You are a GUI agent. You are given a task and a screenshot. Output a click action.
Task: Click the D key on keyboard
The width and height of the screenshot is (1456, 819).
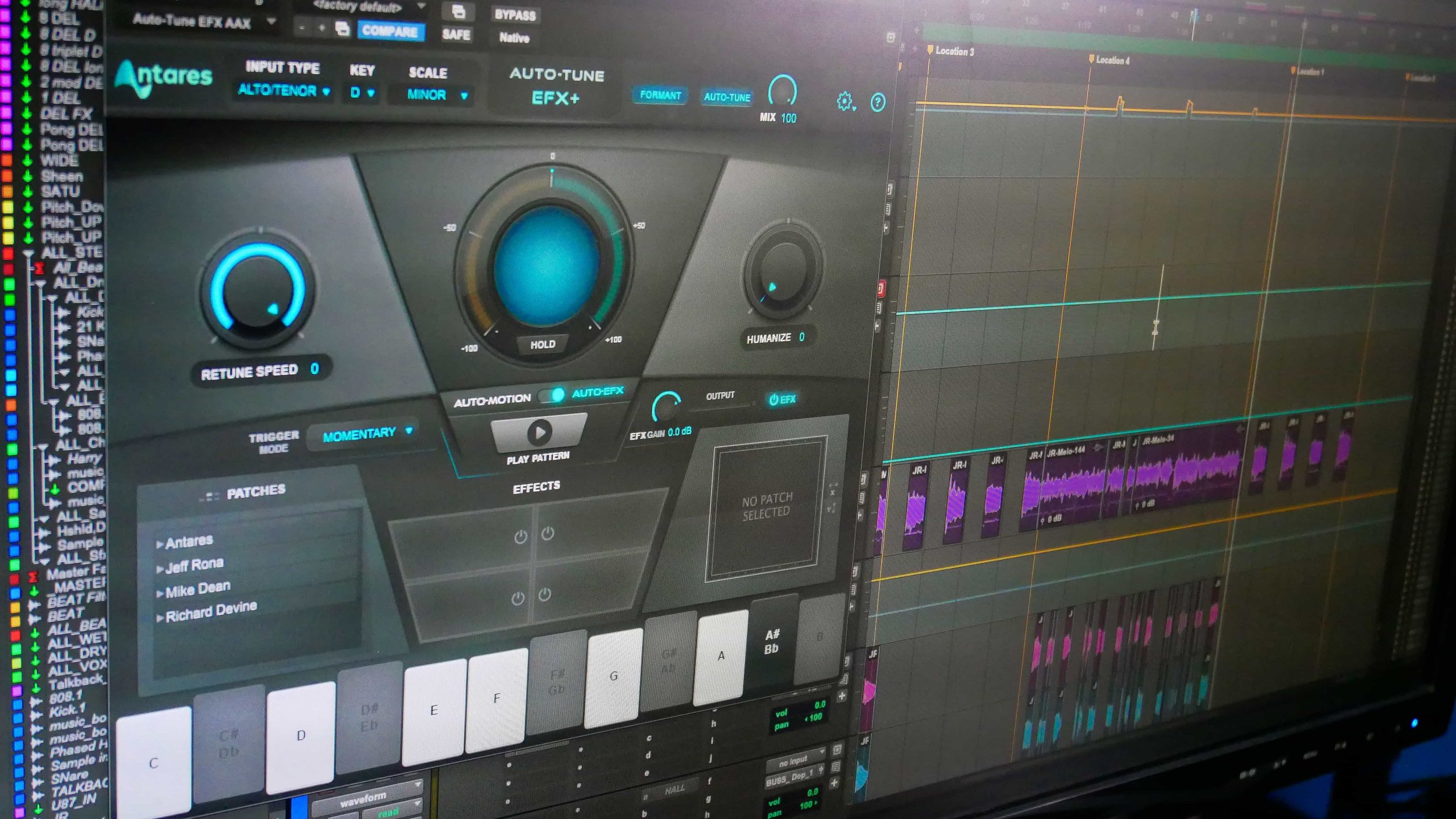click(x=301, y=736)
